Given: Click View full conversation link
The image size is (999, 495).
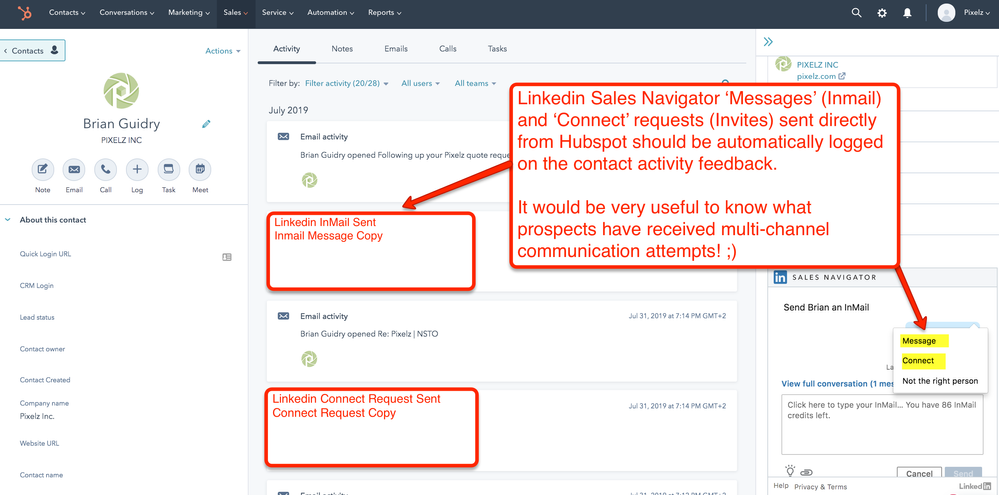Looking at the screenshot, I should [837, 384].
